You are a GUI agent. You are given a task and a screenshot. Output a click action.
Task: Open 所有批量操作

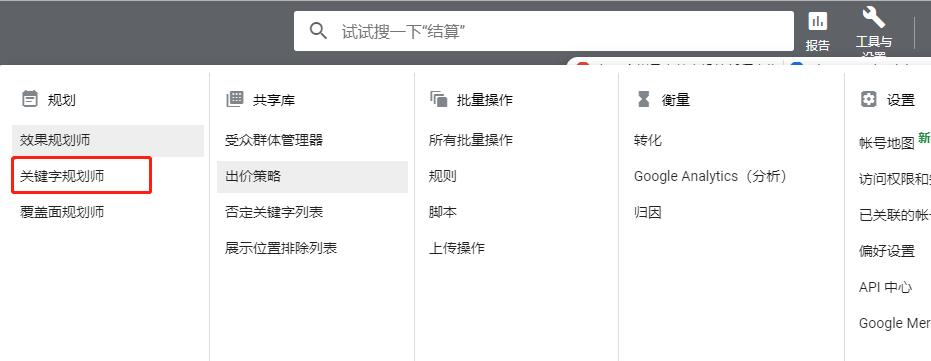pyautogui.click(x=471, y=141)
